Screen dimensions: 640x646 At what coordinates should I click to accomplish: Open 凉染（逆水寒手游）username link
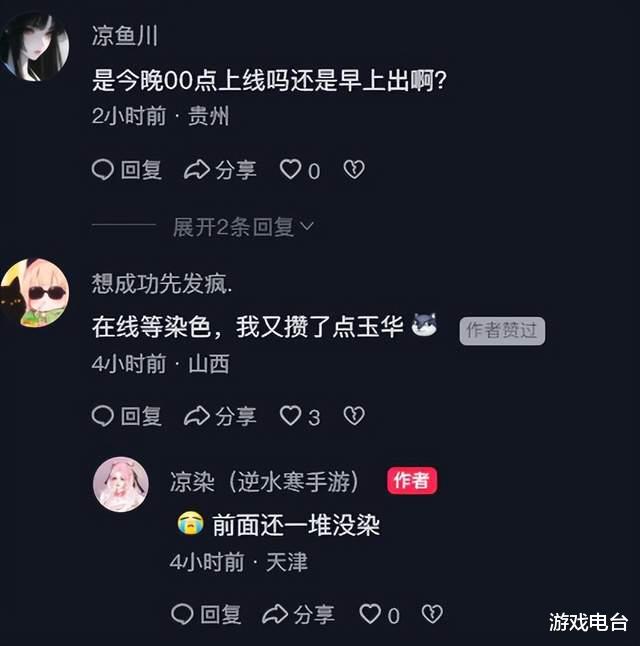[x=264, y=481]
